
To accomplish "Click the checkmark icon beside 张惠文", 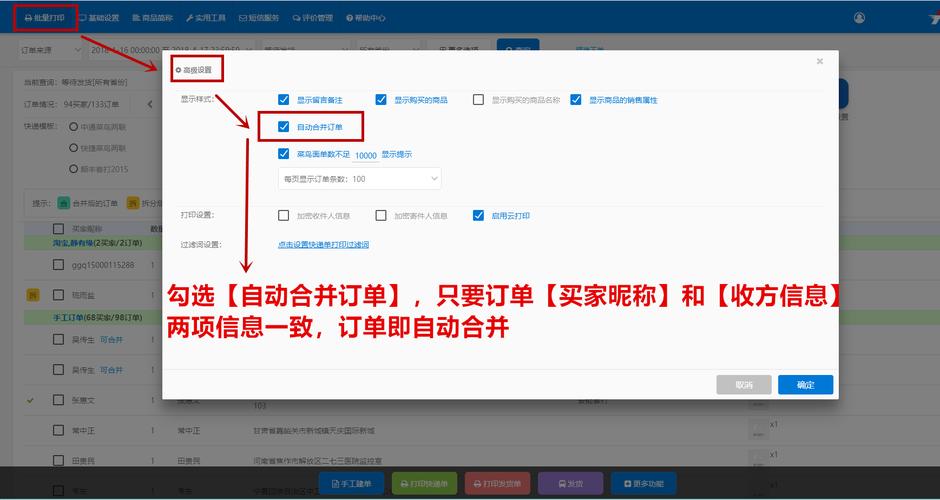I will point(31,400).
